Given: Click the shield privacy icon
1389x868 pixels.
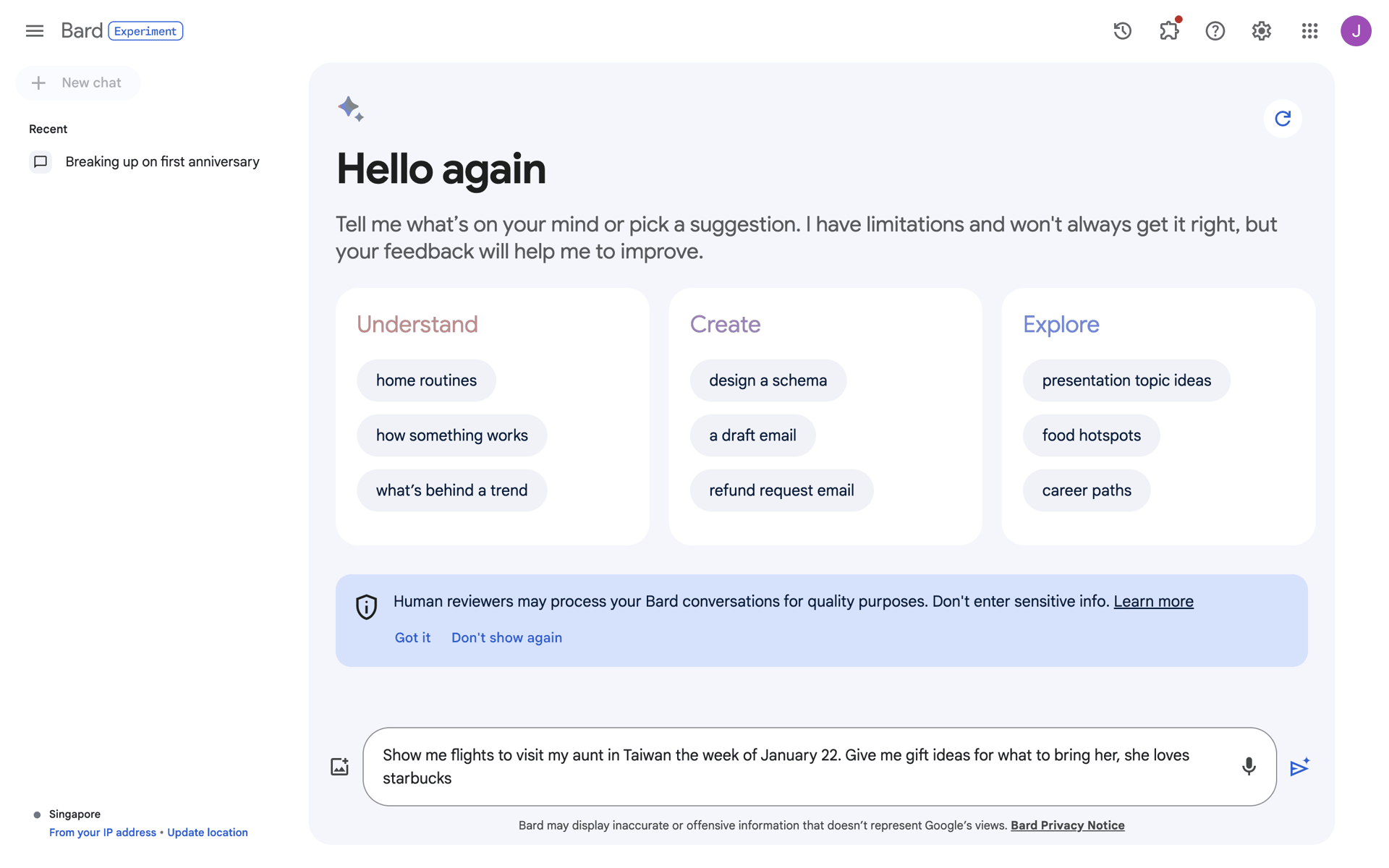Looking at the screenshot, I should tap(367, 607).
